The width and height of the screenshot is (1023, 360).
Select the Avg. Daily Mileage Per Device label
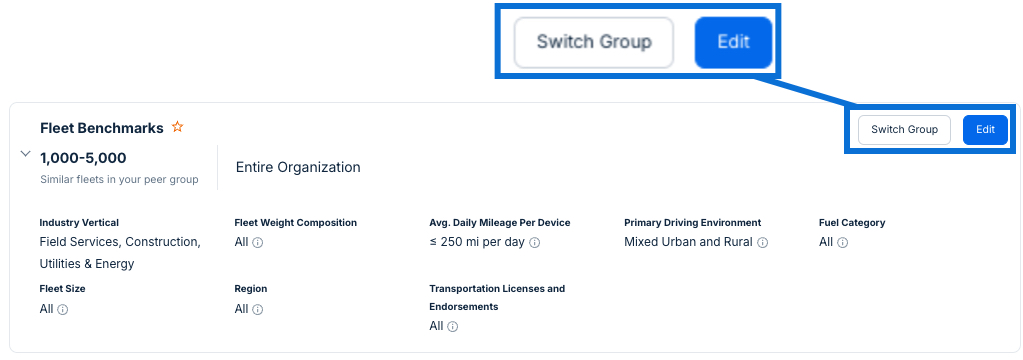click(x=500, y=222)
